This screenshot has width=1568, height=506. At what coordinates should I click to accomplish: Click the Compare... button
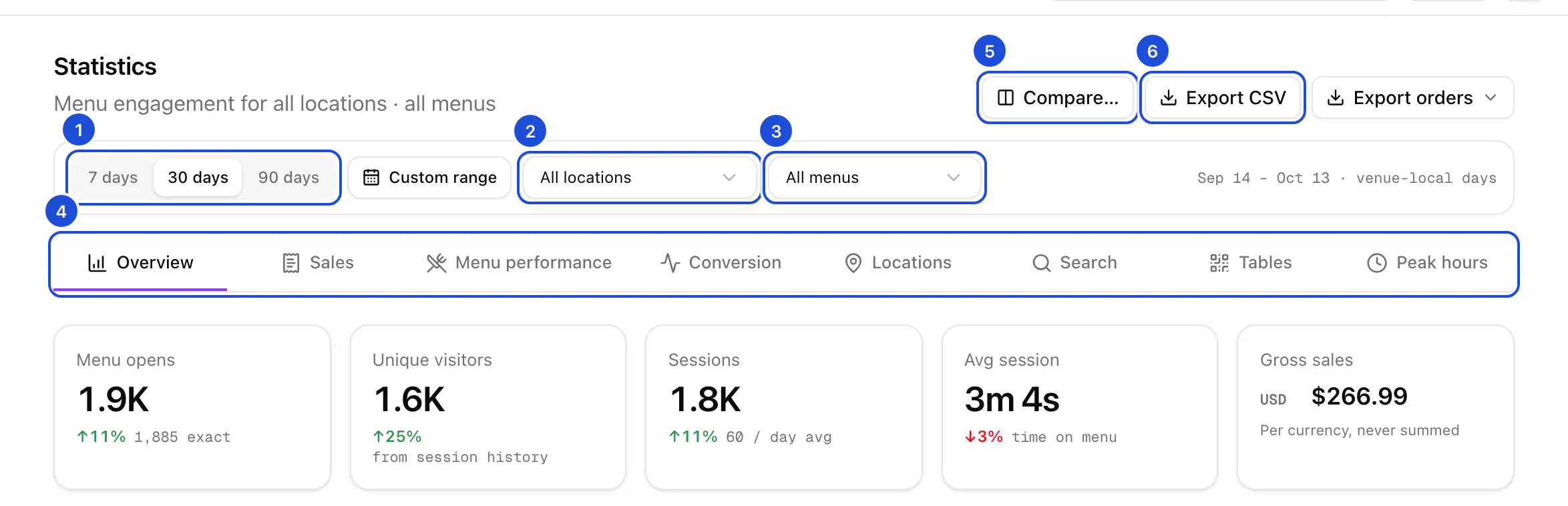click(1058, 98)
